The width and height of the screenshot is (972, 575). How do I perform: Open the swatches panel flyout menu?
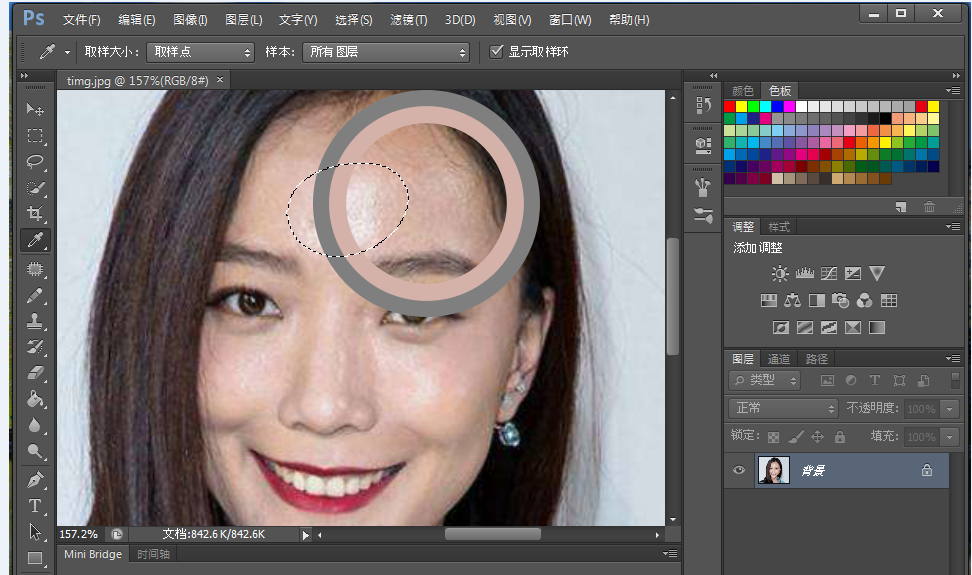[x=953, y=90]
